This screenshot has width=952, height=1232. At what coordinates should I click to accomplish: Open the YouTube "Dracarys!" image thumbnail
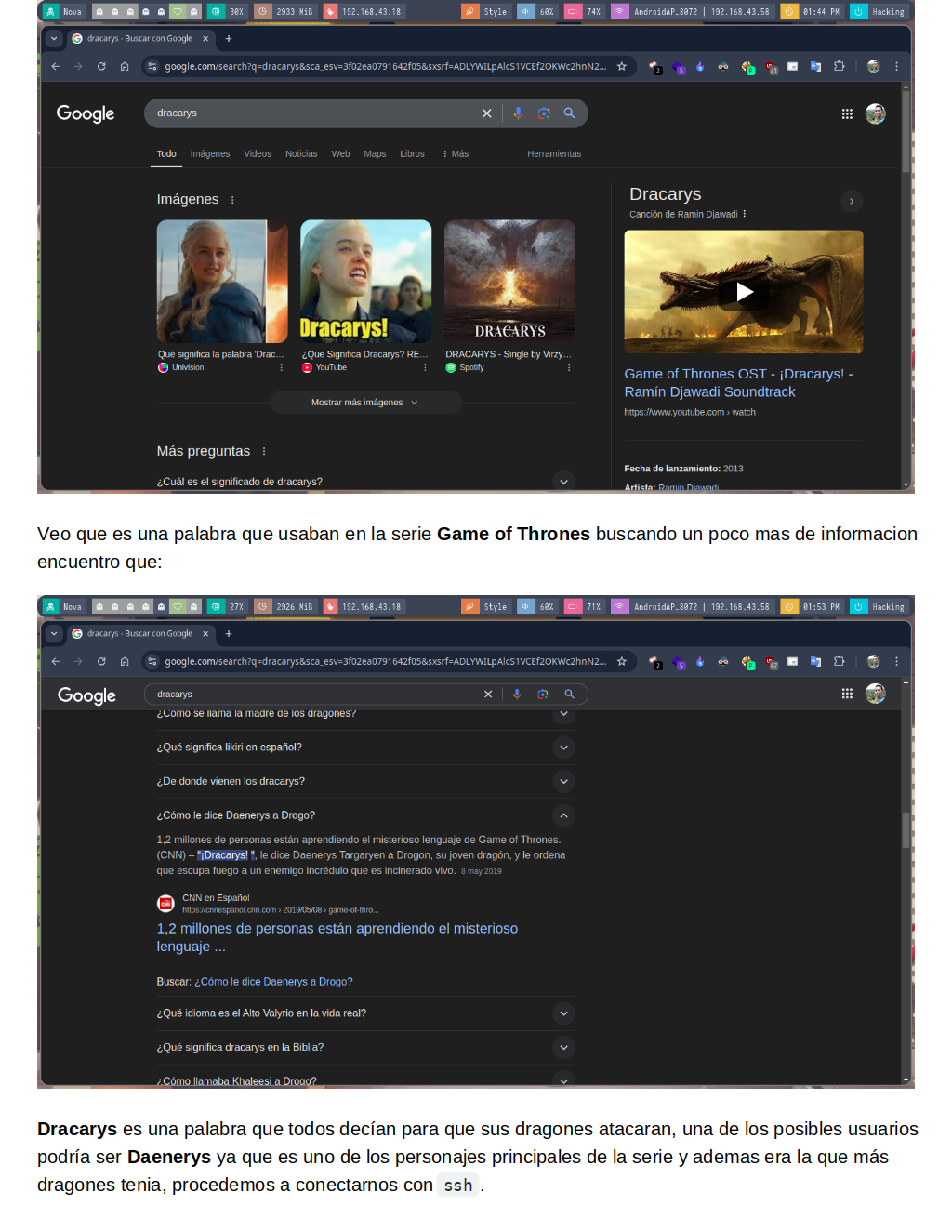coord(366,282)
